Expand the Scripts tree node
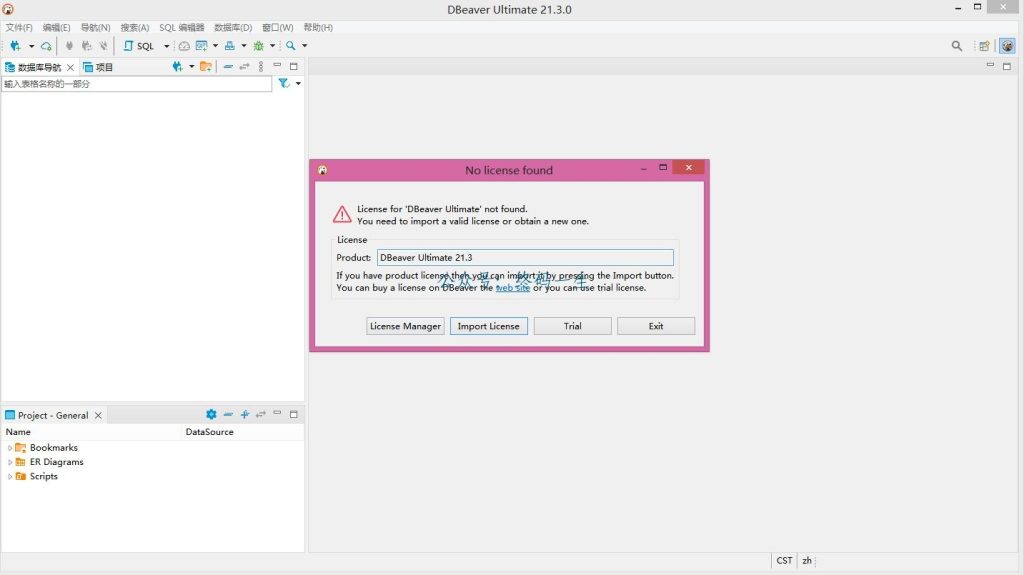 pos(10,476)
